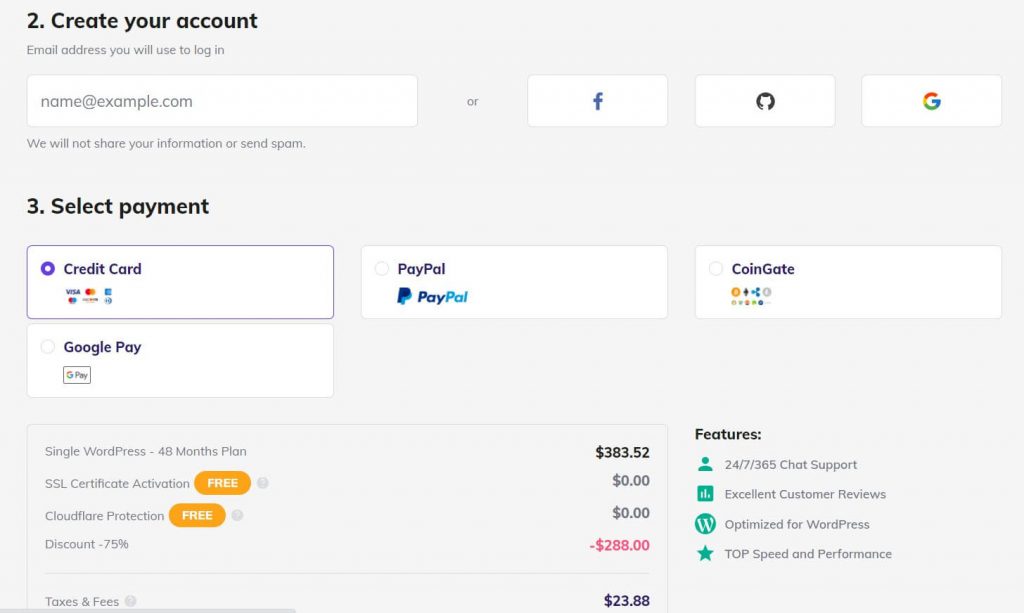1024x613 pixels.
Task: Select the PayPal payment option
Action: point(381,268)
